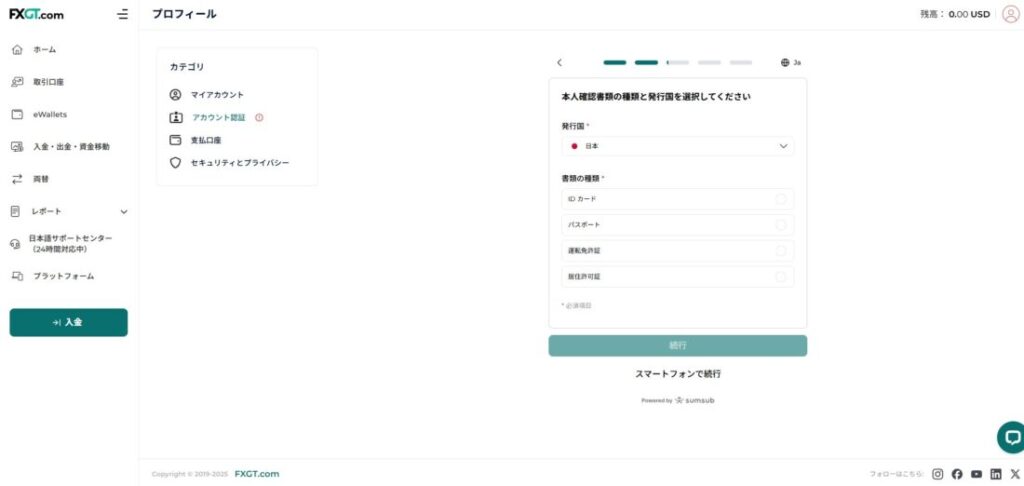Click the スマートフォンで続行 link
Image resolution: width=1024 pixels, height=486 pixels.
coord(677,374)
